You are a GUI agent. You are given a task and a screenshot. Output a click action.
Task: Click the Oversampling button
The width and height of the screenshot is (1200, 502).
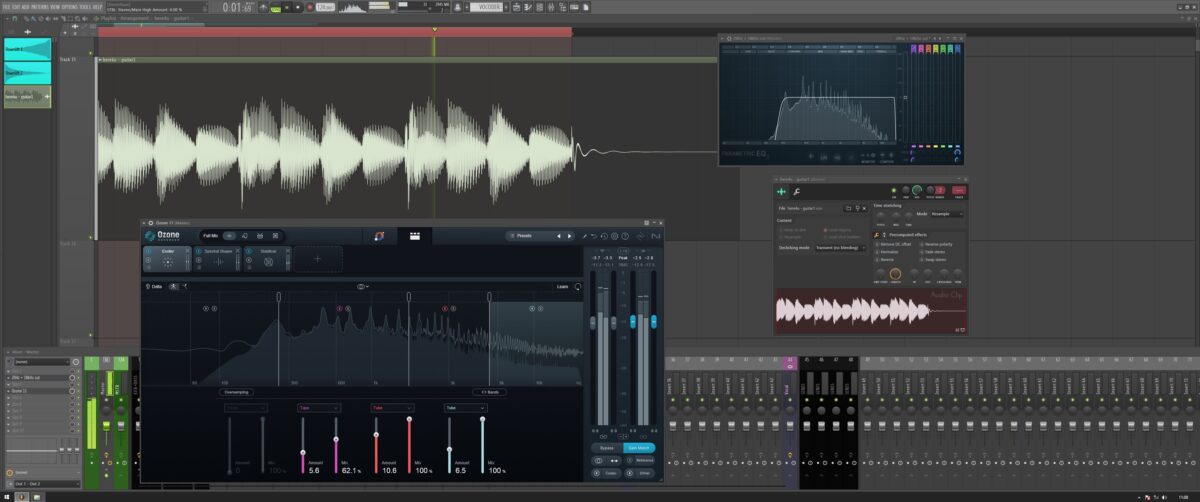[x=236, y=392]
